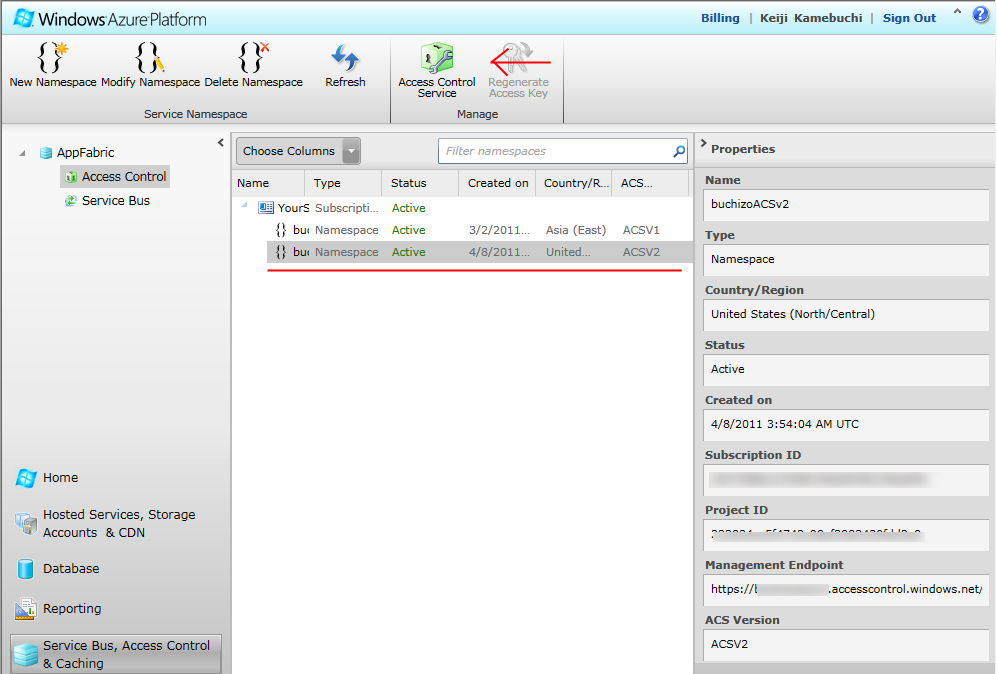Open the Reporting section
Screen dimensions: 997x674
point(72,609)
